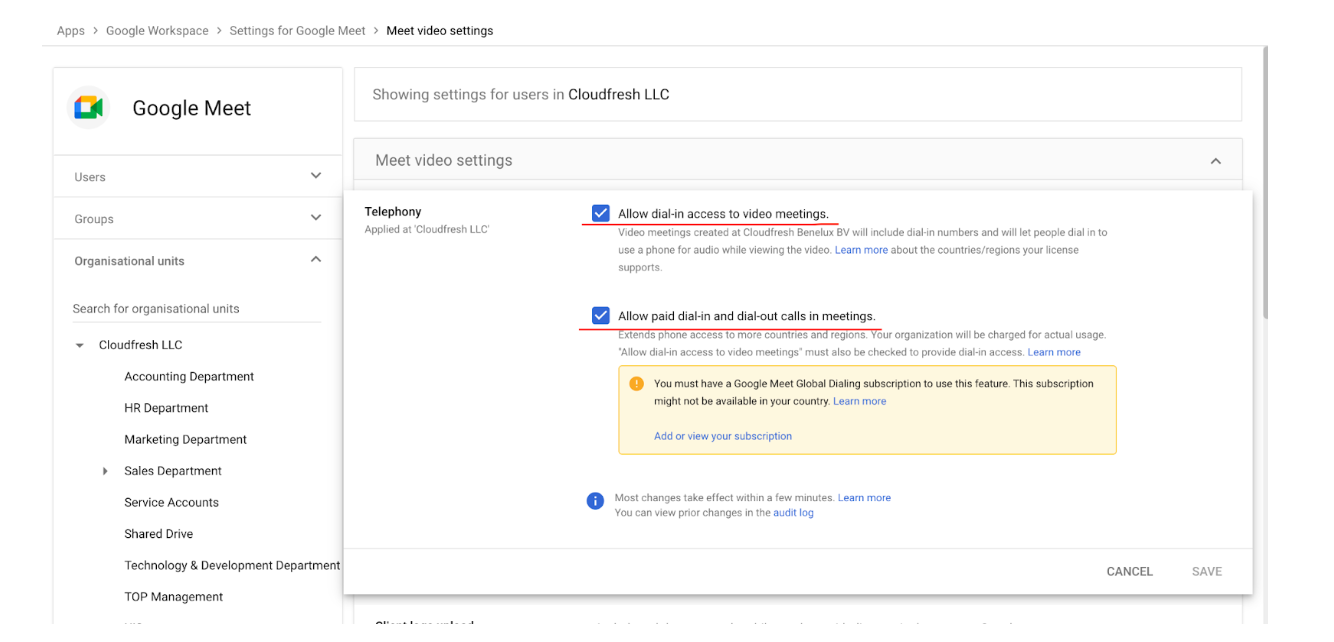
Task: Click Applied at 'Cloudfresh LLC' text
Action: (426, 230)
